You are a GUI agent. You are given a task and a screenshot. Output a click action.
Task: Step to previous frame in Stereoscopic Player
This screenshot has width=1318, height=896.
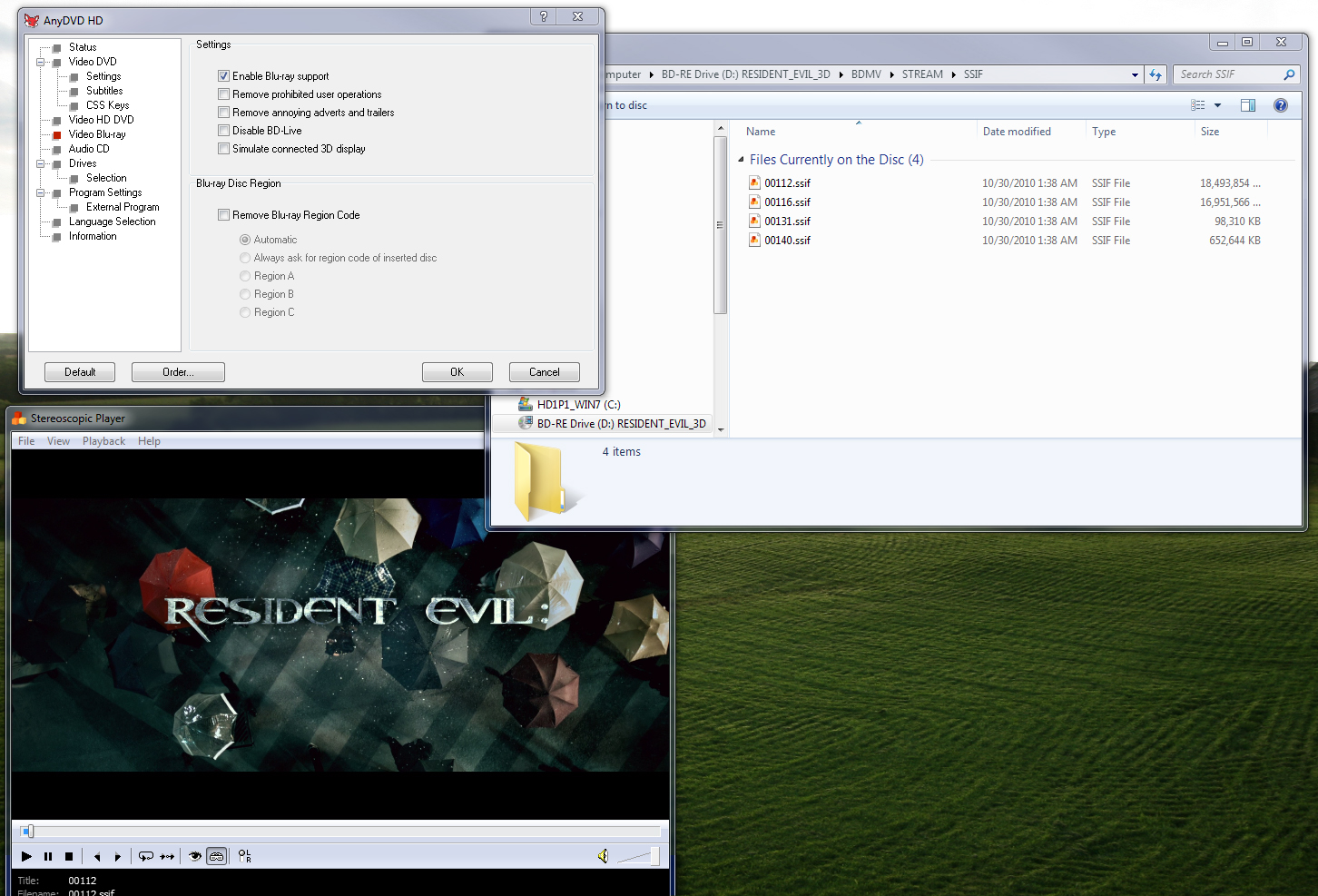point(97,856)
